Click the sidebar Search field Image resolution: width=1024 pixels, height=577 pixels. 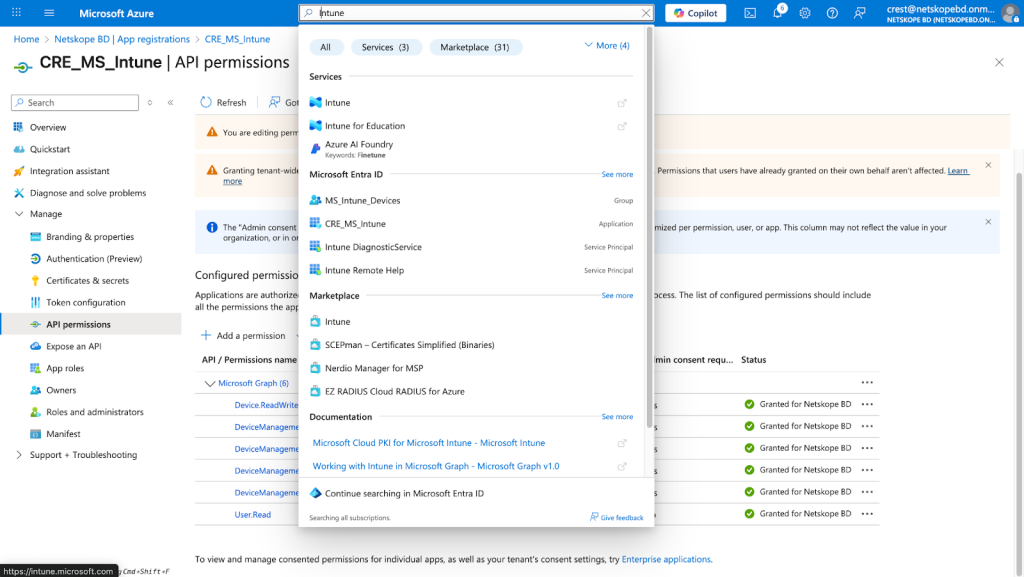tap(74, 102)
